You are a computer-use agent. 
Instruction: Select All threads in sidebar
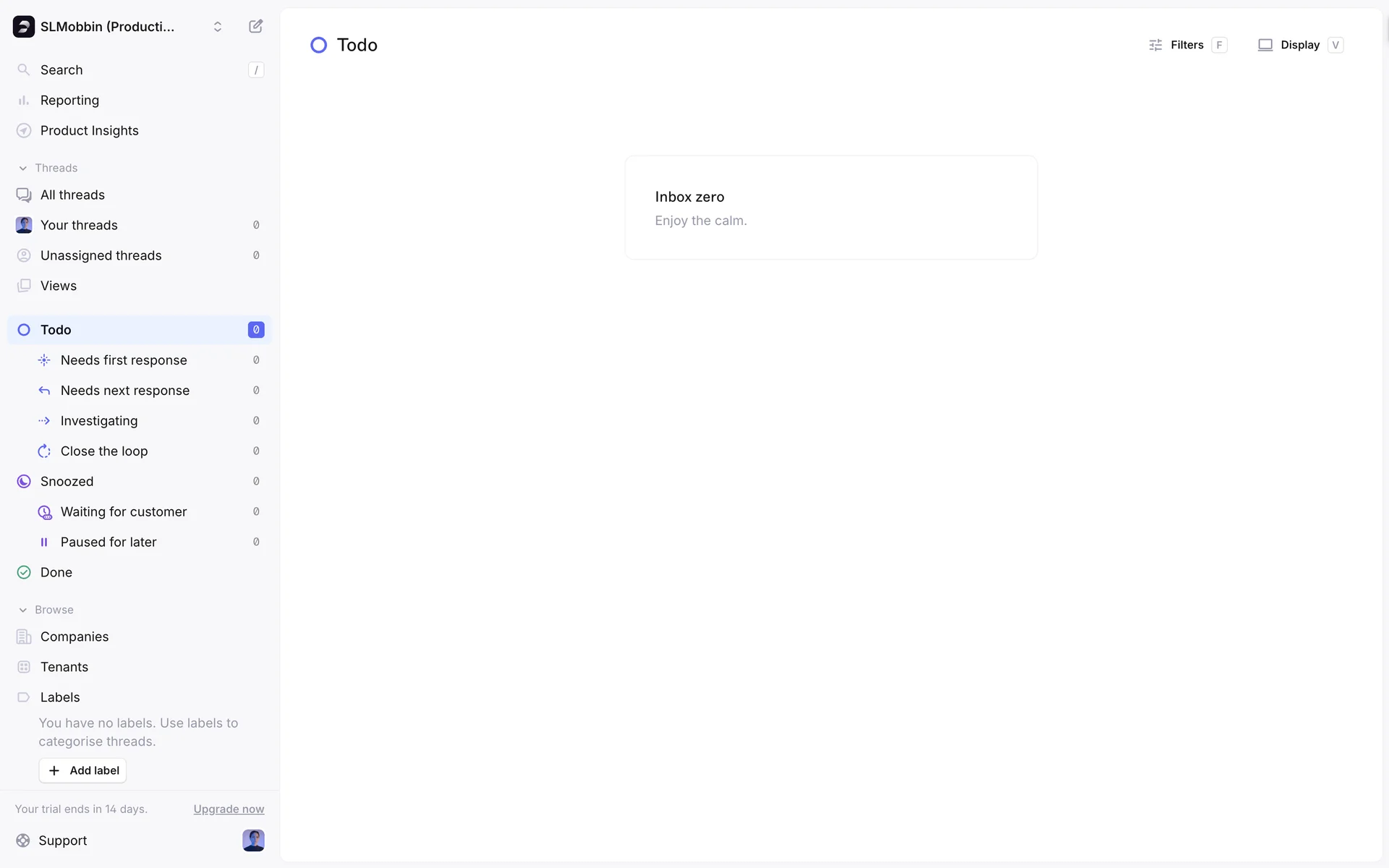click(x=72, y=195)
